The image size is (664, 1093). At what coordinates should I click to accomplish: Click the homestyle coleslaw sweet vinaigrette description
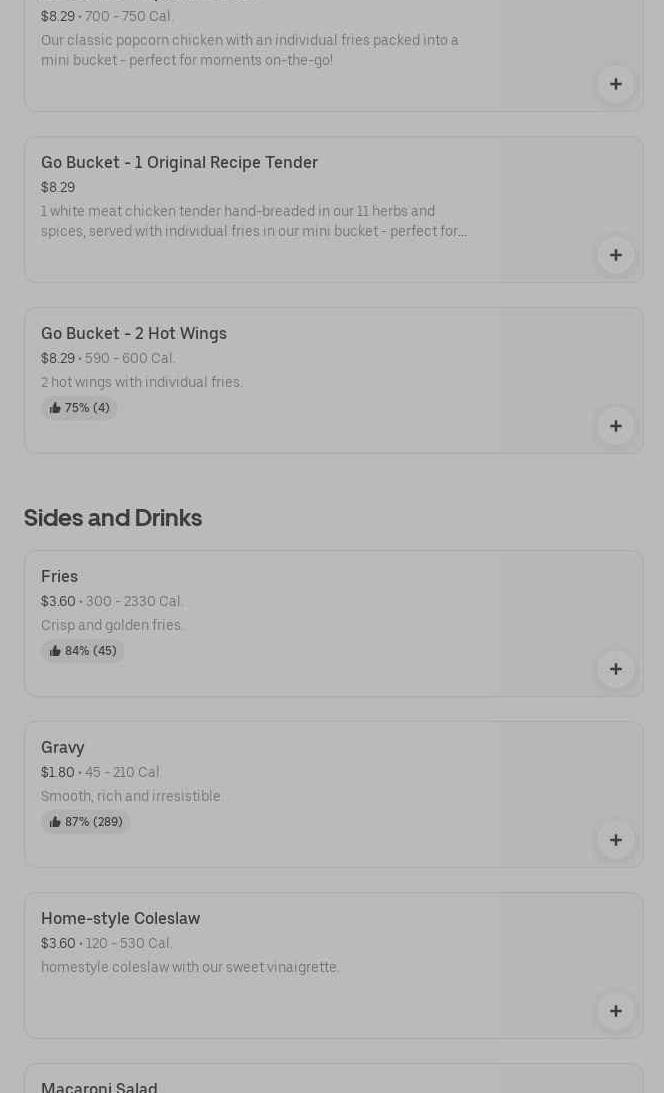tap(190, 967)
